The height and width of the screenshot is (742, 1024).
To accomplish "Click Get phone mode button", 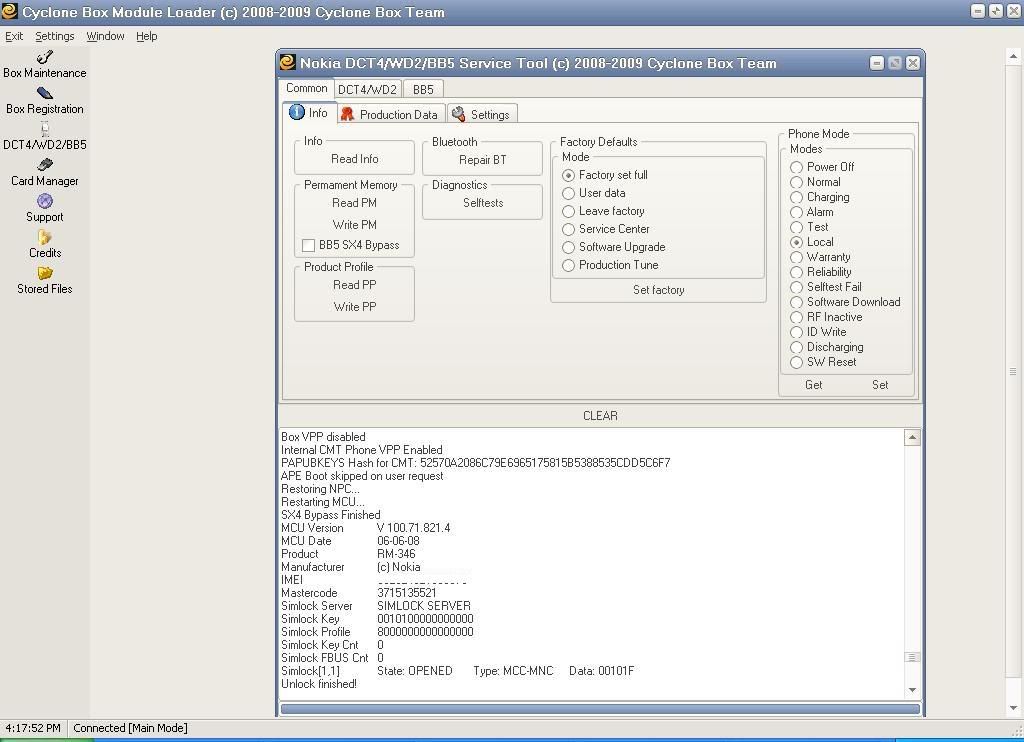I will (x=814, y=385).
